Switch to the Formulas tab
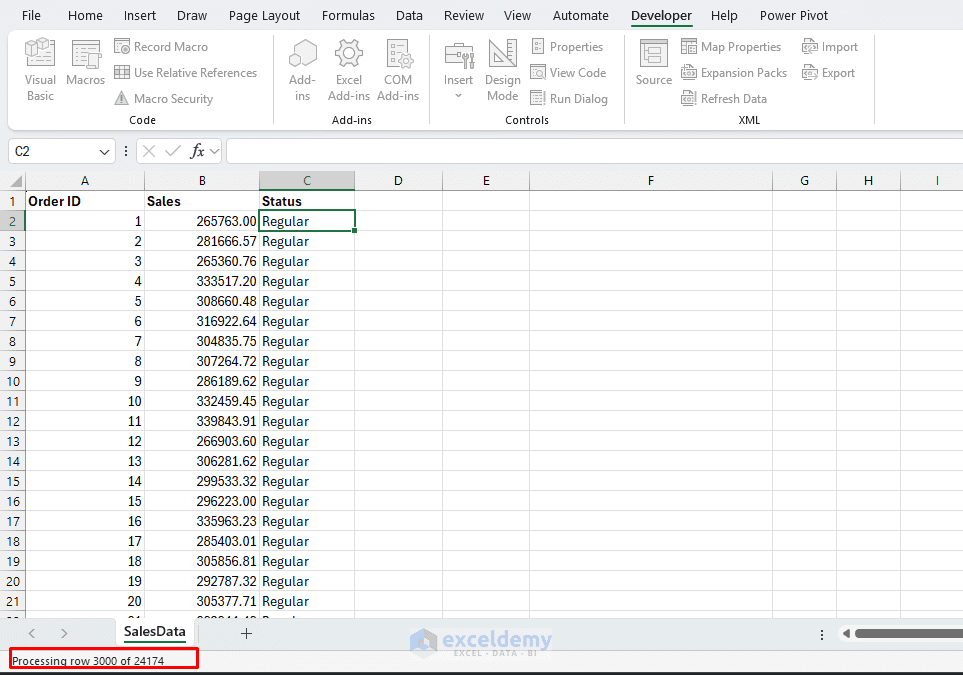The width and height of the screenshot is (963, 675). pos(348,15)
